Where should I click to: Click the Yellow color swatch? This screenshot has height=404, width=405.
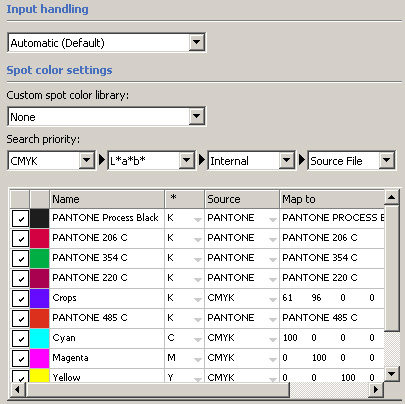pos(40,376)
